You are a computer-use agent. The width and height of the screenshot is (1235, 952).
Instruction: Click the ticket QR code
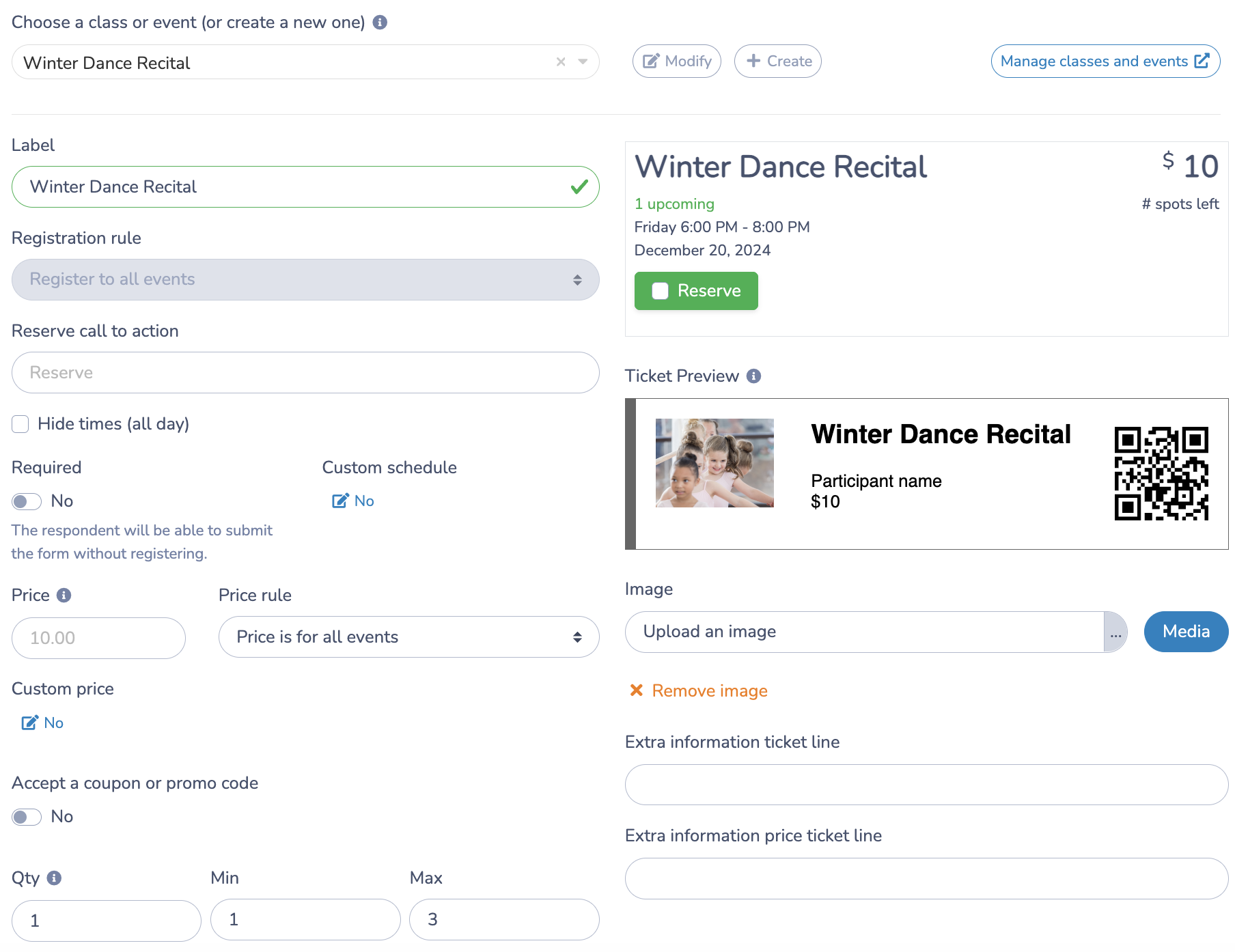[x=1161, y=474]
